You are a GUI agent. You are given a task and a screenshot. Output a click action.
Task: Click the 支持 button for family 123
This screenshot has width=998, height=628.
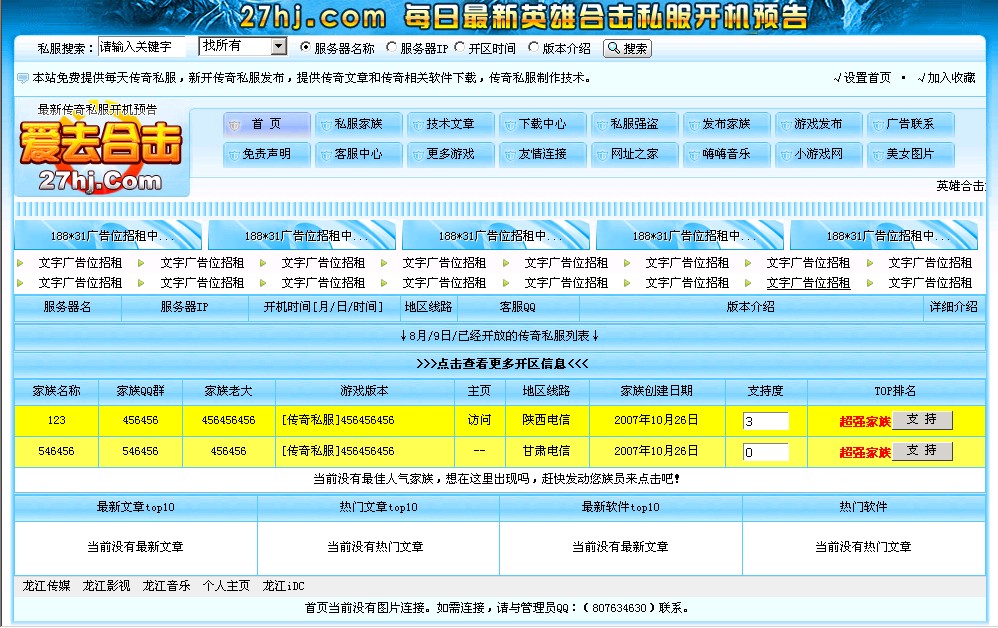coord(921,420)
